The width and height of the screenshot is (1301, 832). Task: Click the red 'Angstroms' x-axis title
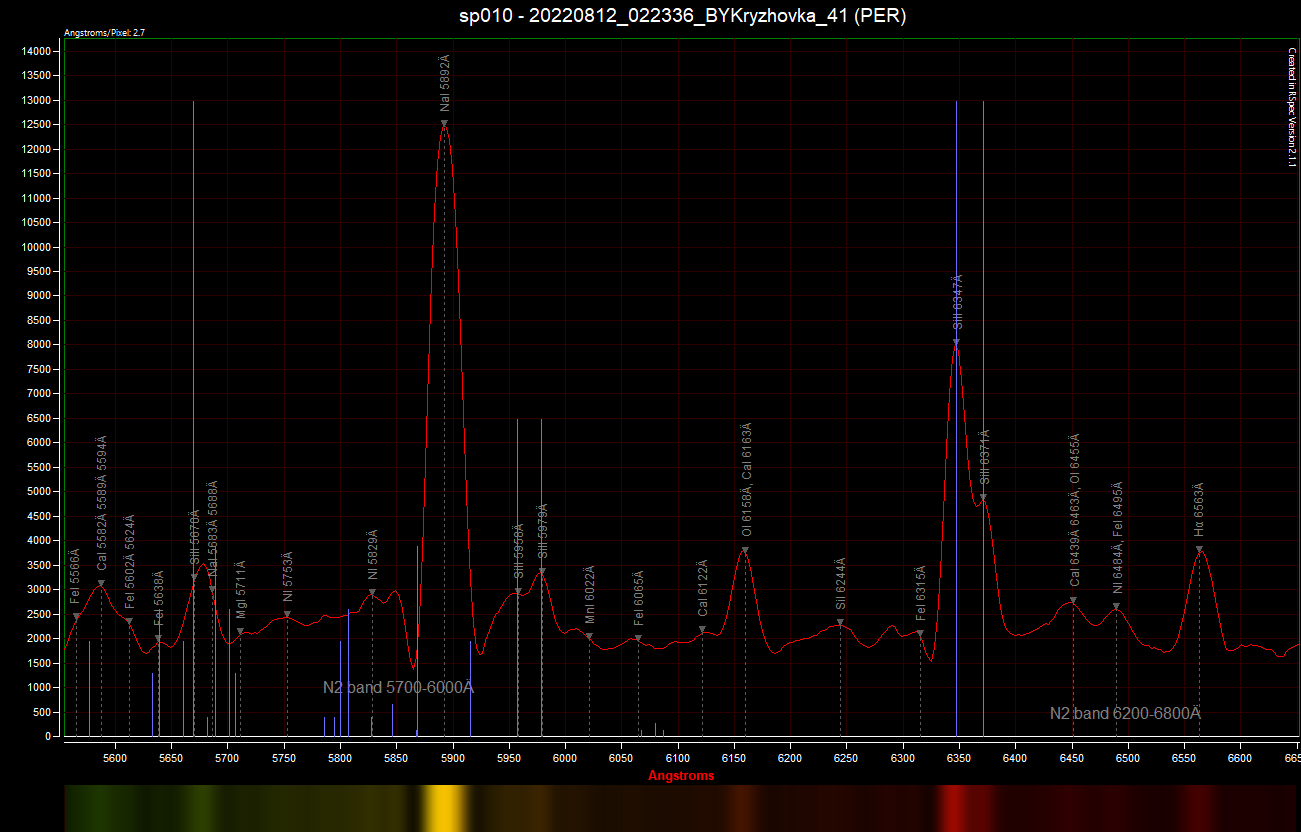pyautogui.click(x=681, y=776)
